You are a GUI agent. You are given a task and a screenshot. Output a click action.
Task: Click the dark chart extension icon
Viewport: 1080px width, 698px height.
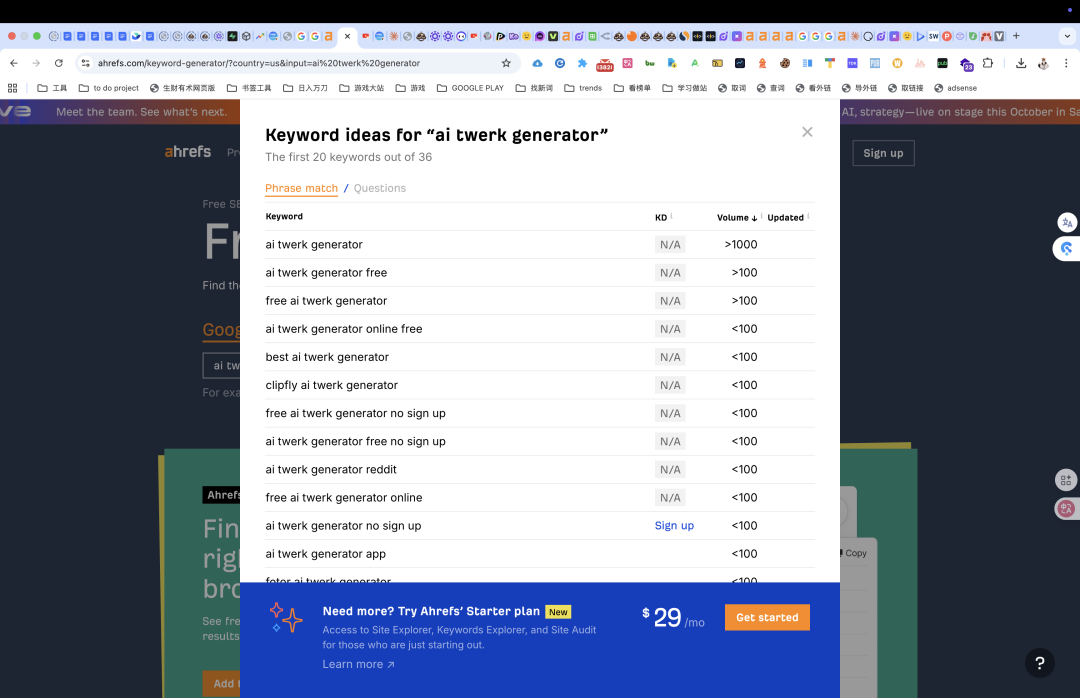click(x=740, y=63)
